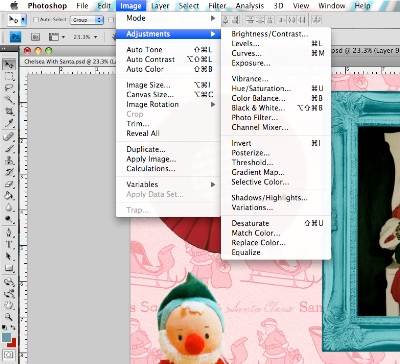Select the Eraser tool

point(9,184)
